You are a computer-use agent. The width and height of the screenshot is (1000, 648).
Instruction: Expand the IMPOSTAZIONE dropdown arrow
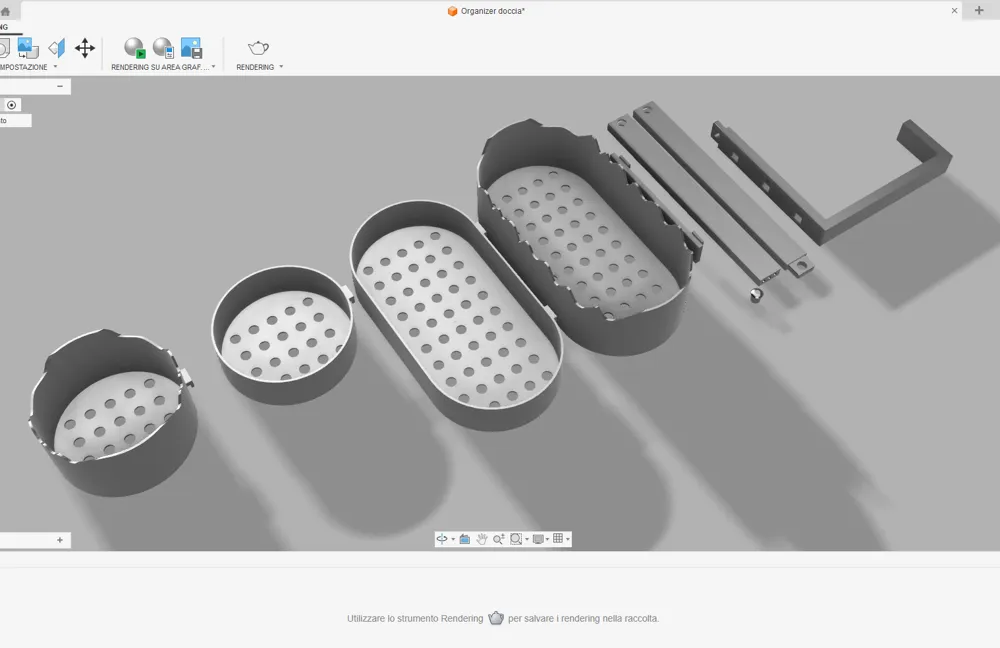55,67
